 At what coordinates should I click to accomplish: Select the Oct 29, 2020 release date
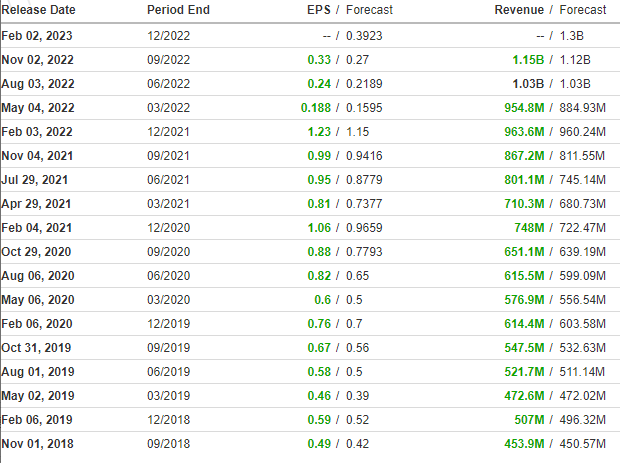click(x=36, y=252)
